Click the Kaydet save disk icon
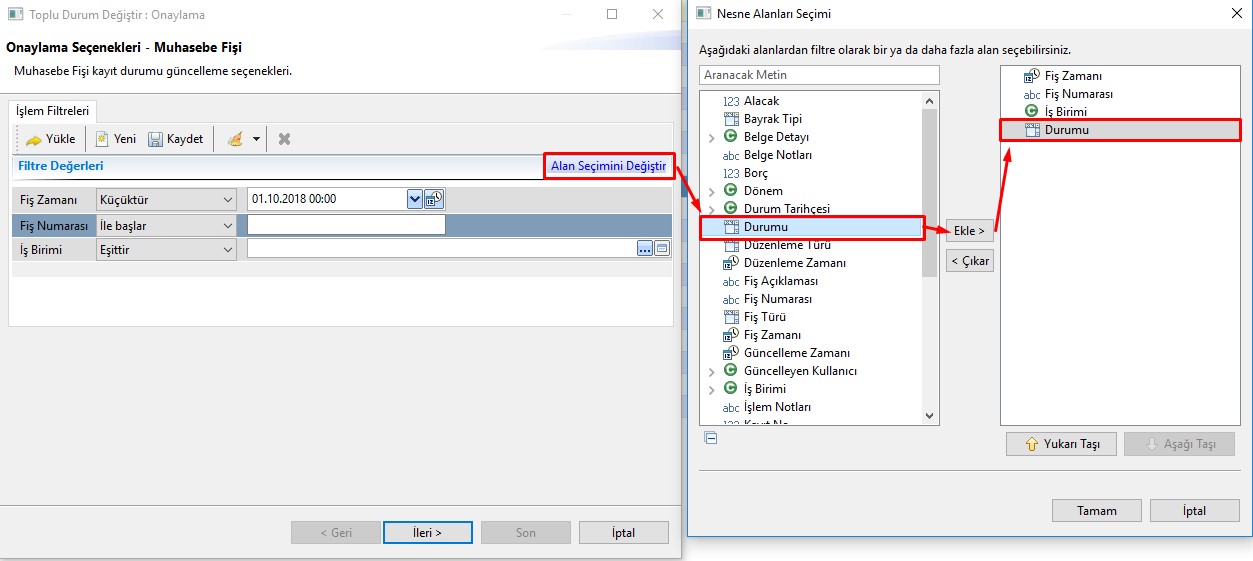The image size is (1253, 561). (x=156, y=139)
